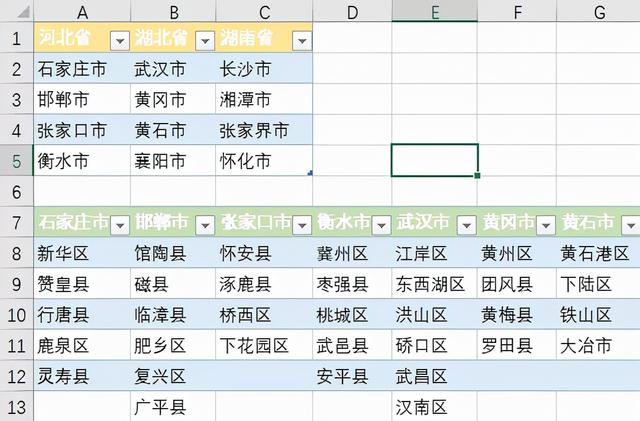Select cell containing 大冶市

[x=598, y=345]
